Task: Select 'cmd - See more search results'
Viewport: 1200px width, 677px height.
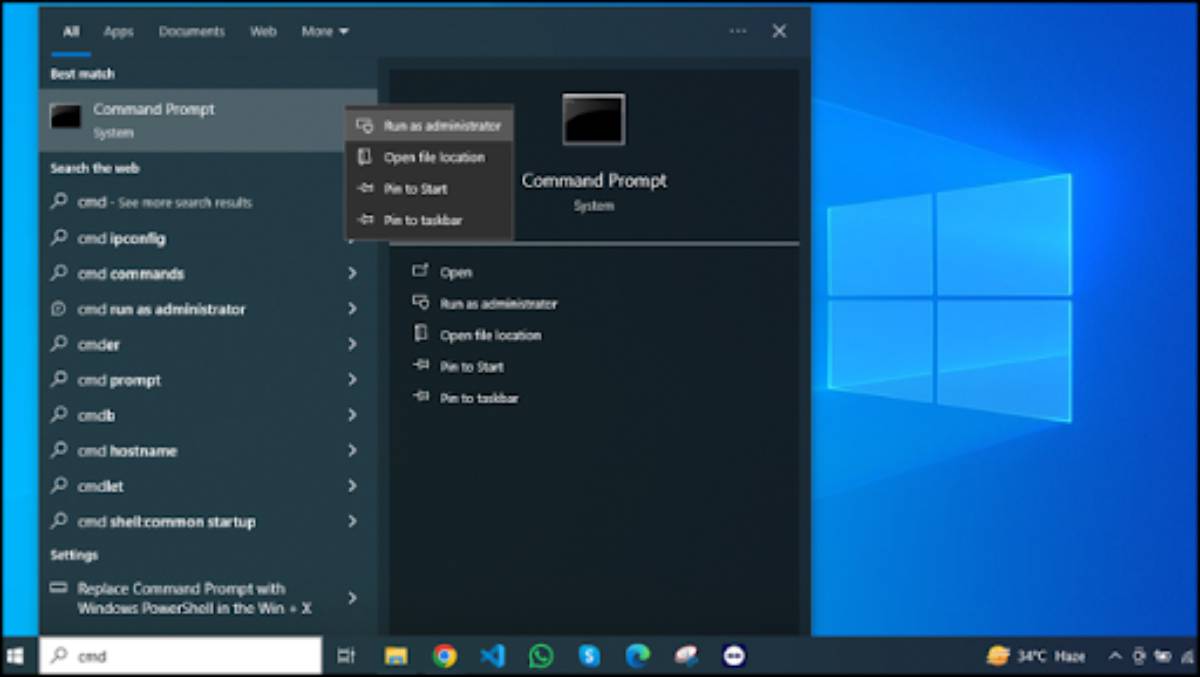Action: (208, 202)
